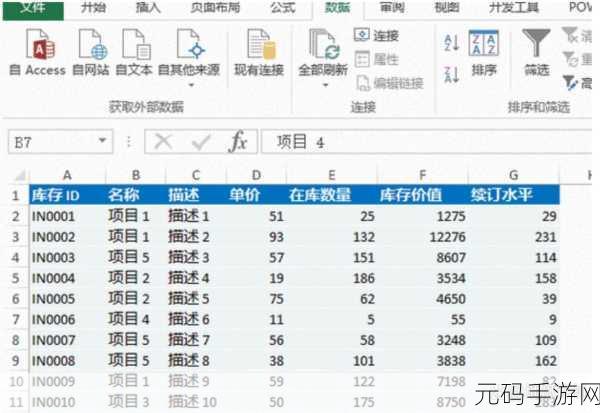Select cell with value 75
This screenshot has width=600, height=413.
(x=256, y=299)
